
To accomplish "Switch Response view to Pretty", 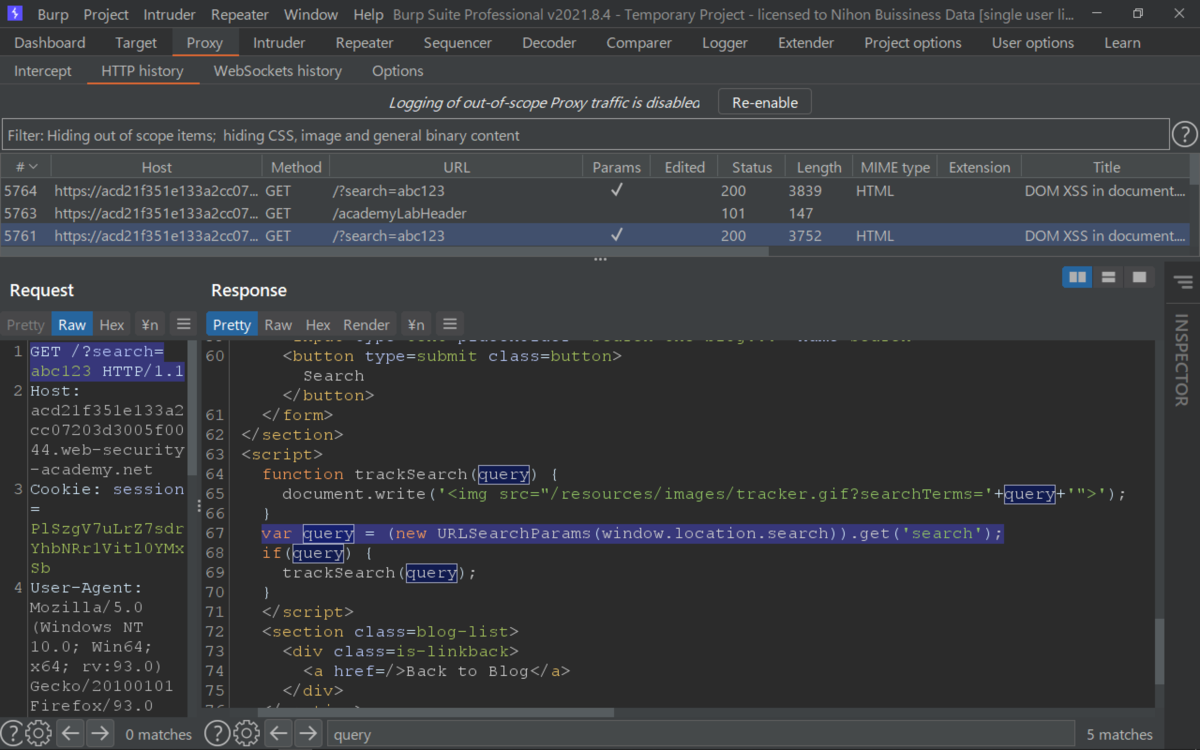I will point(232,324).
